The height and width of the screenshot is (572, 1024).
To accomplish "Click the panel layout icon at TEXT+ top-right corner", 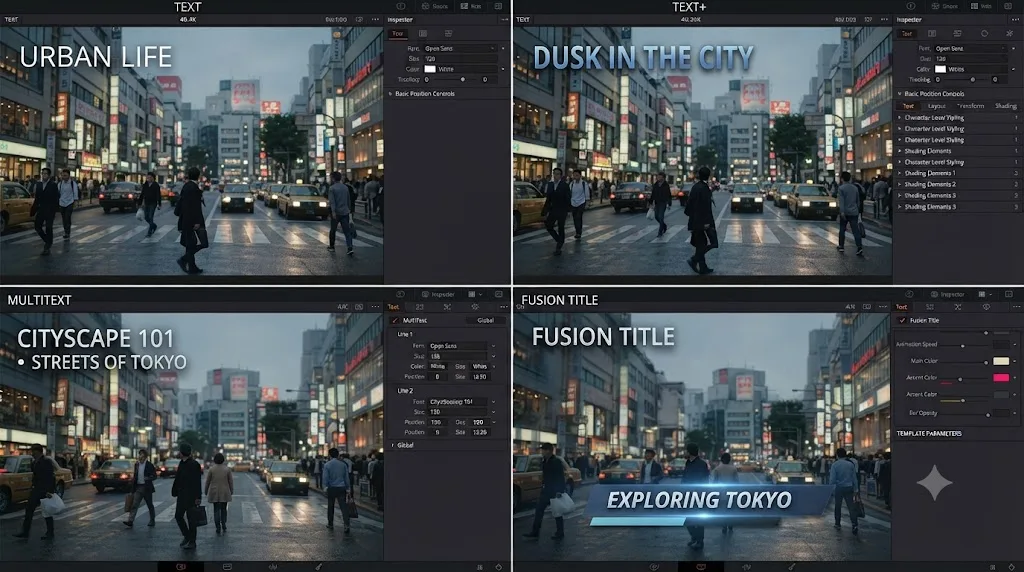I will (x=1008, y=6).
